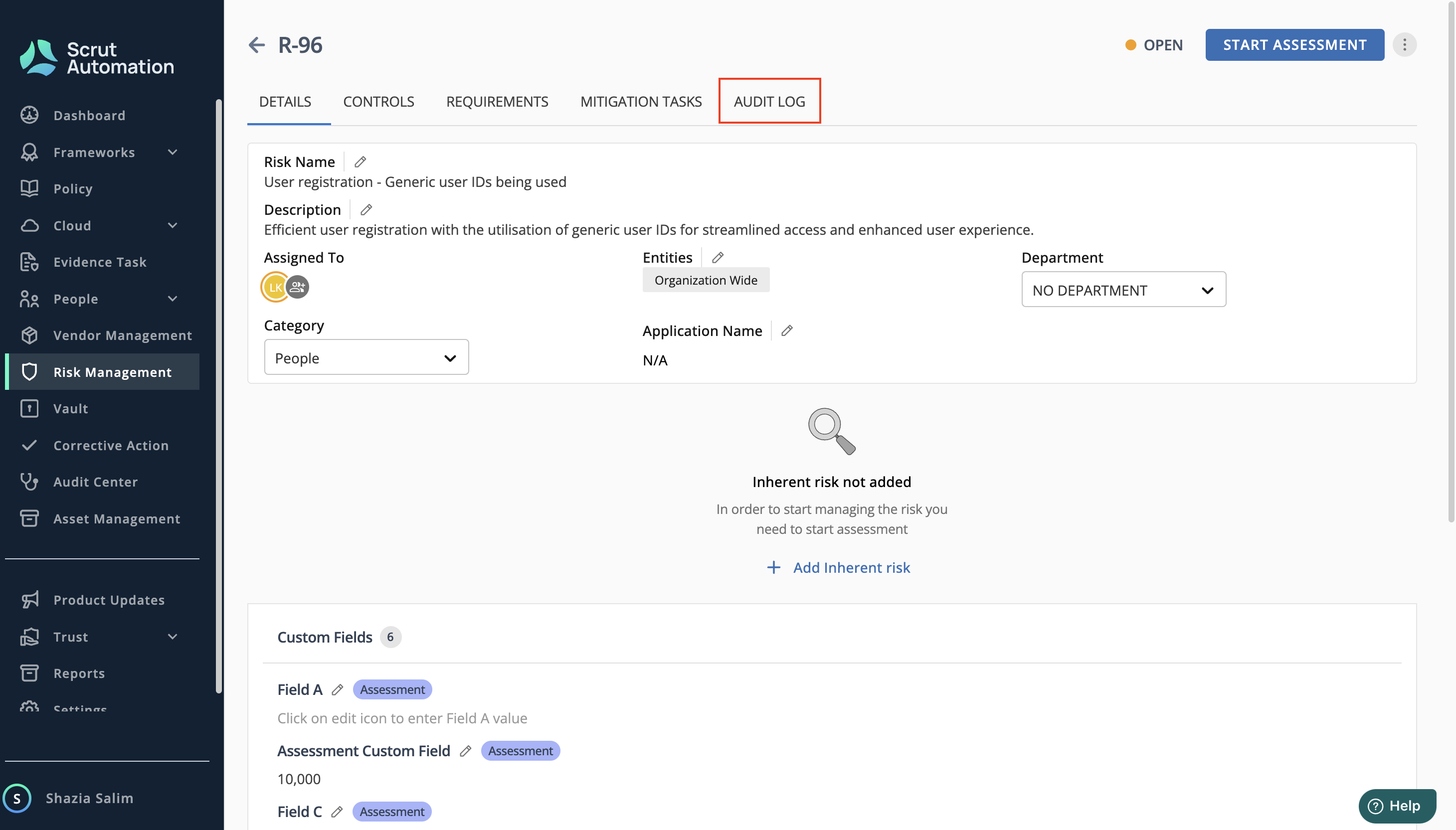The image size is (1456, 830).
Task: Switch to the AUDIT LOG tab
Action: (769, 102)
